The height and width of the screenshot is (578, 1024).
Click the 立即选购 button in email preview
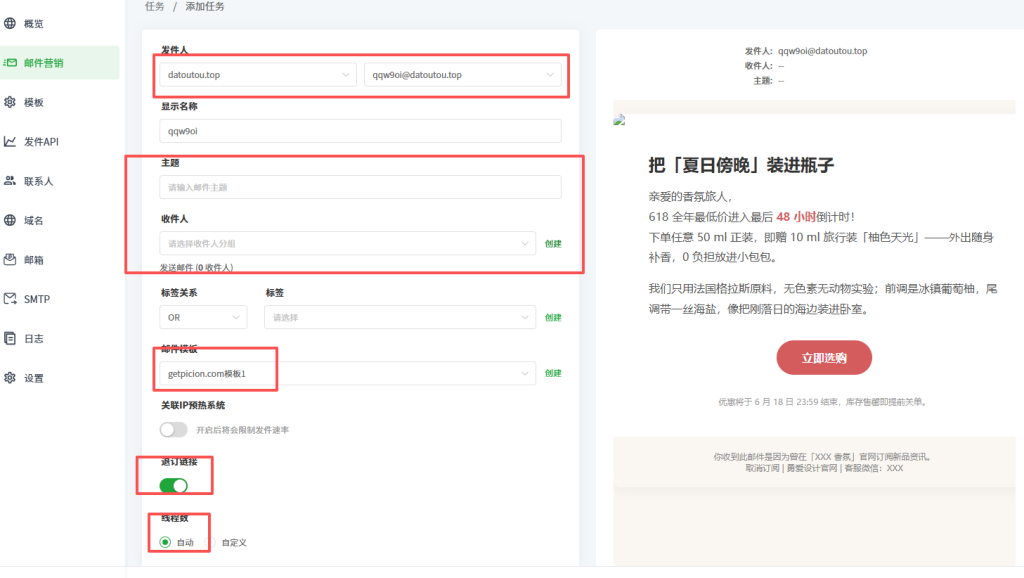(x=822, y=357)
